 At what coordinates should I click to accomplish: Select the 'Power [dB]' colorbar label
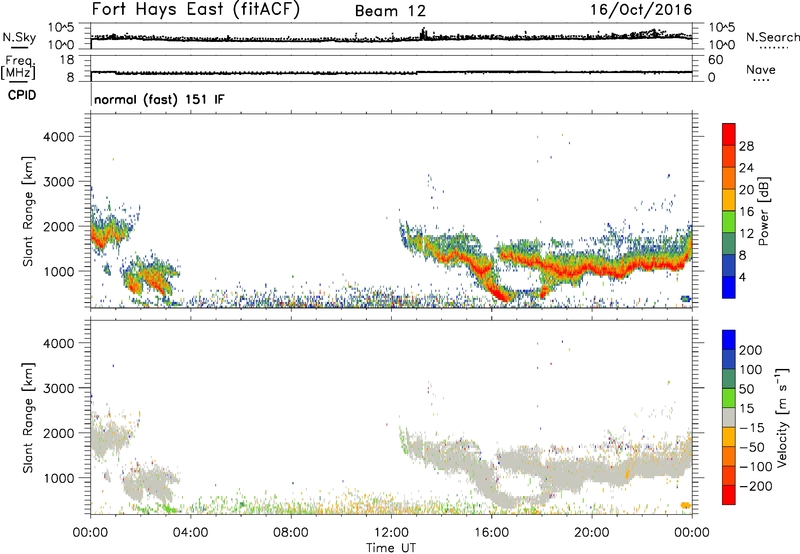click(x=764, y=211)
